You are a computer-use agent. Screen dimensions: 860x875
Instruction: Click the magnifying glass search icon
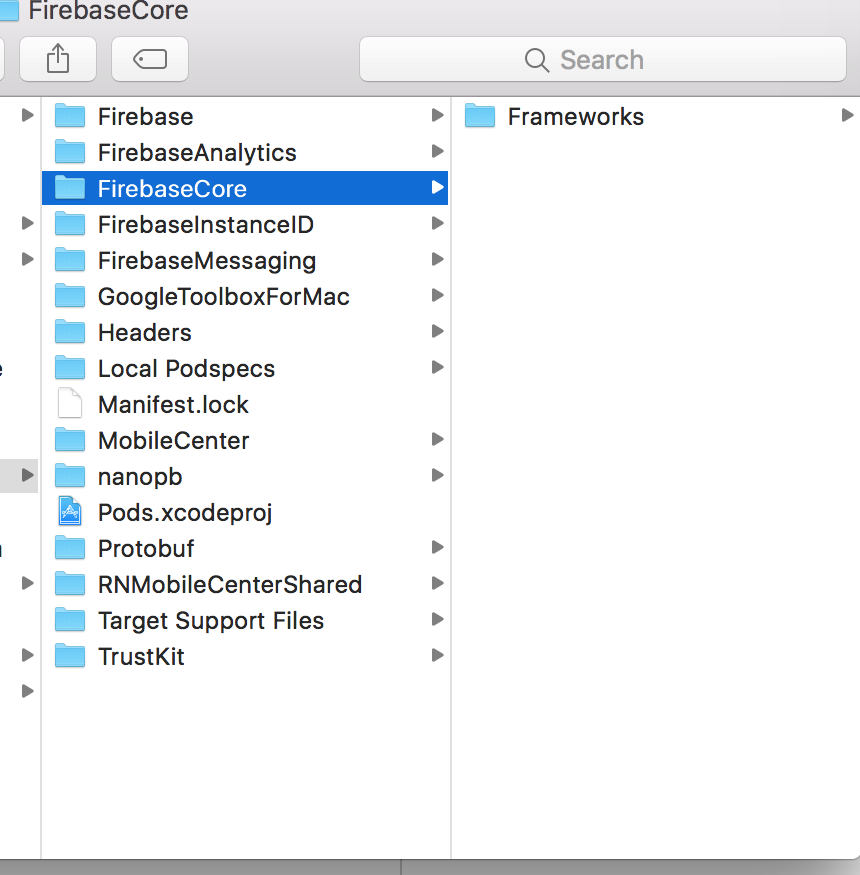point(537,60)
